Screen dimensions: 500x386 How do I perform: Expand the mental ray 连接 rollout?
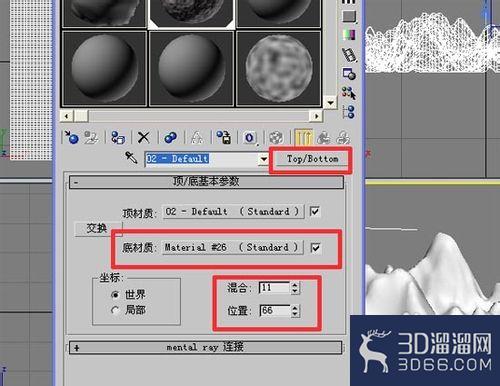click(x=206, y=347)
